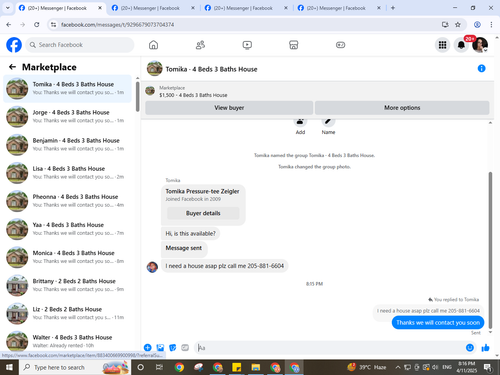Open a new browser tab
Screen dimensions: 500x375
pos(393,8)
